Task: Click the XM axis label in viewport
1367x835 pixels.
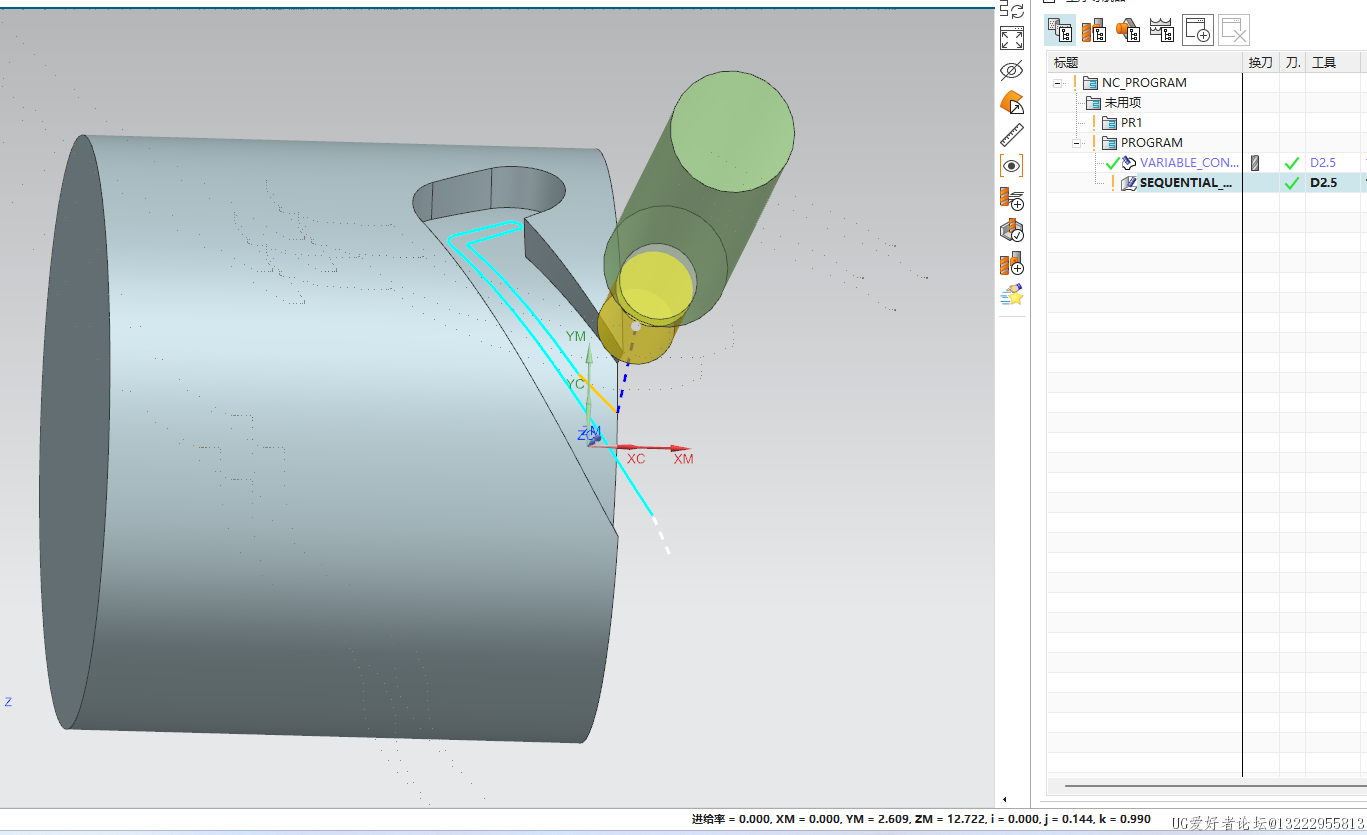Action: click(x=683, y=459)
